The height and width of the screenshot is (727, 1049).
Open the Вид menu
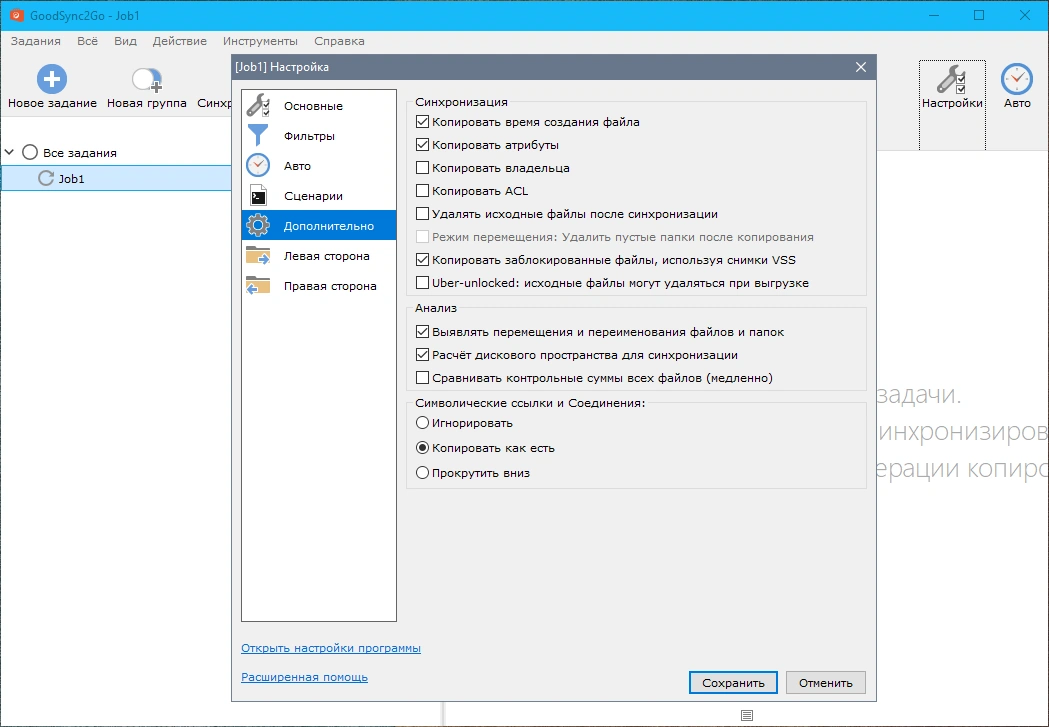(125, 41)
